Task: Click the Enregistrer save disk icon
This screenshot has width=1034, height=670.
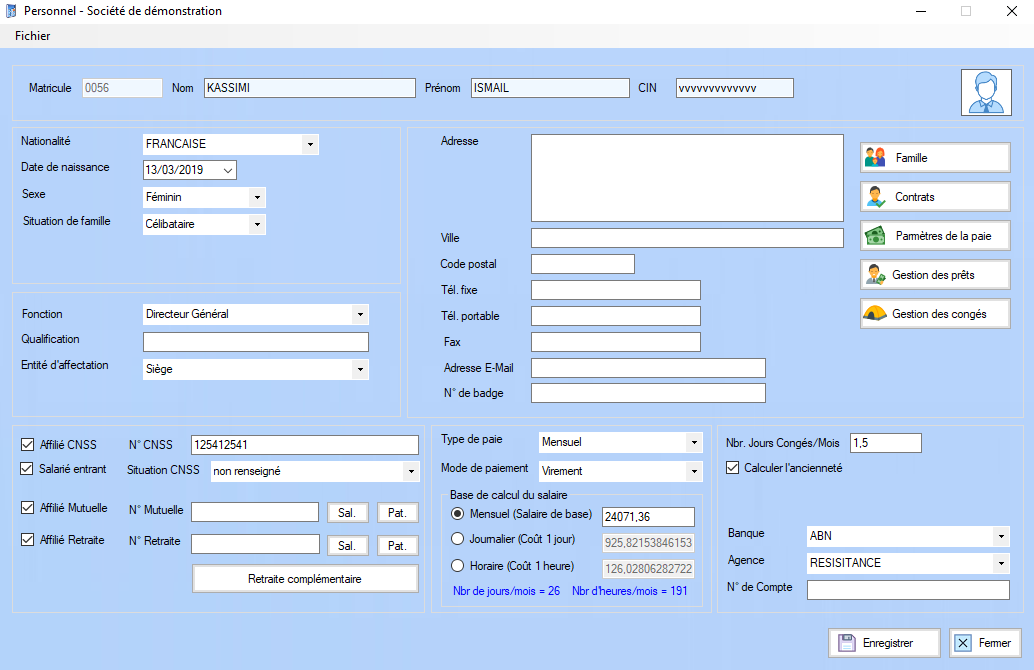Action: coord(846,643)
